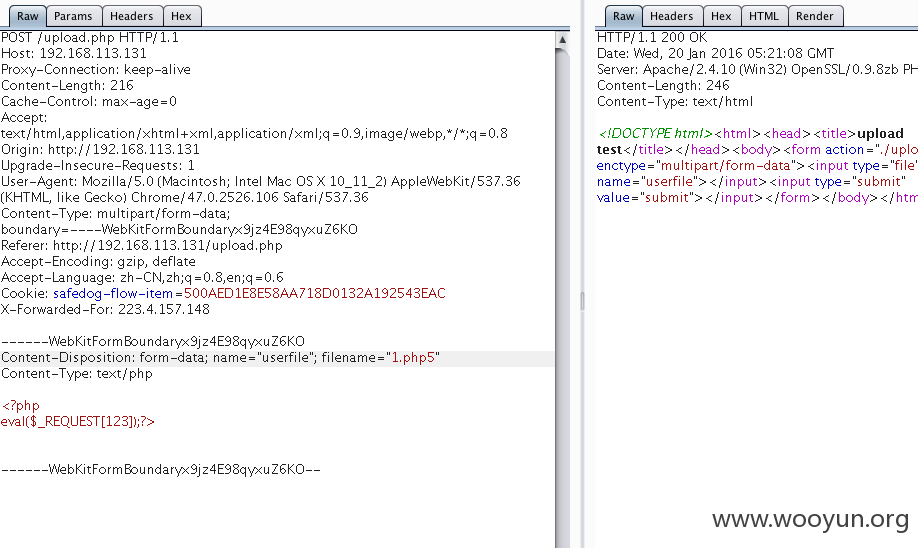The image size is (918, 548).
Task: Click the response Content-Length: 246 header
Action: 663,85
